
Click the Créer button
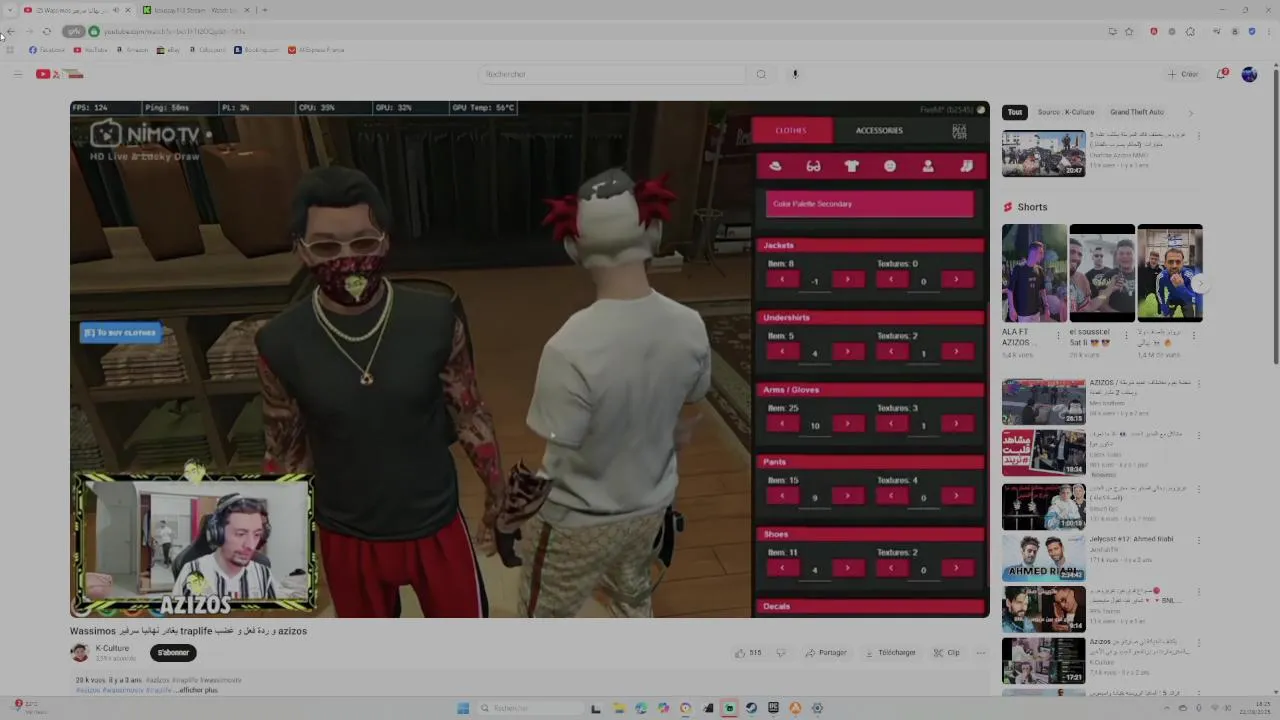coord(1183,74)
